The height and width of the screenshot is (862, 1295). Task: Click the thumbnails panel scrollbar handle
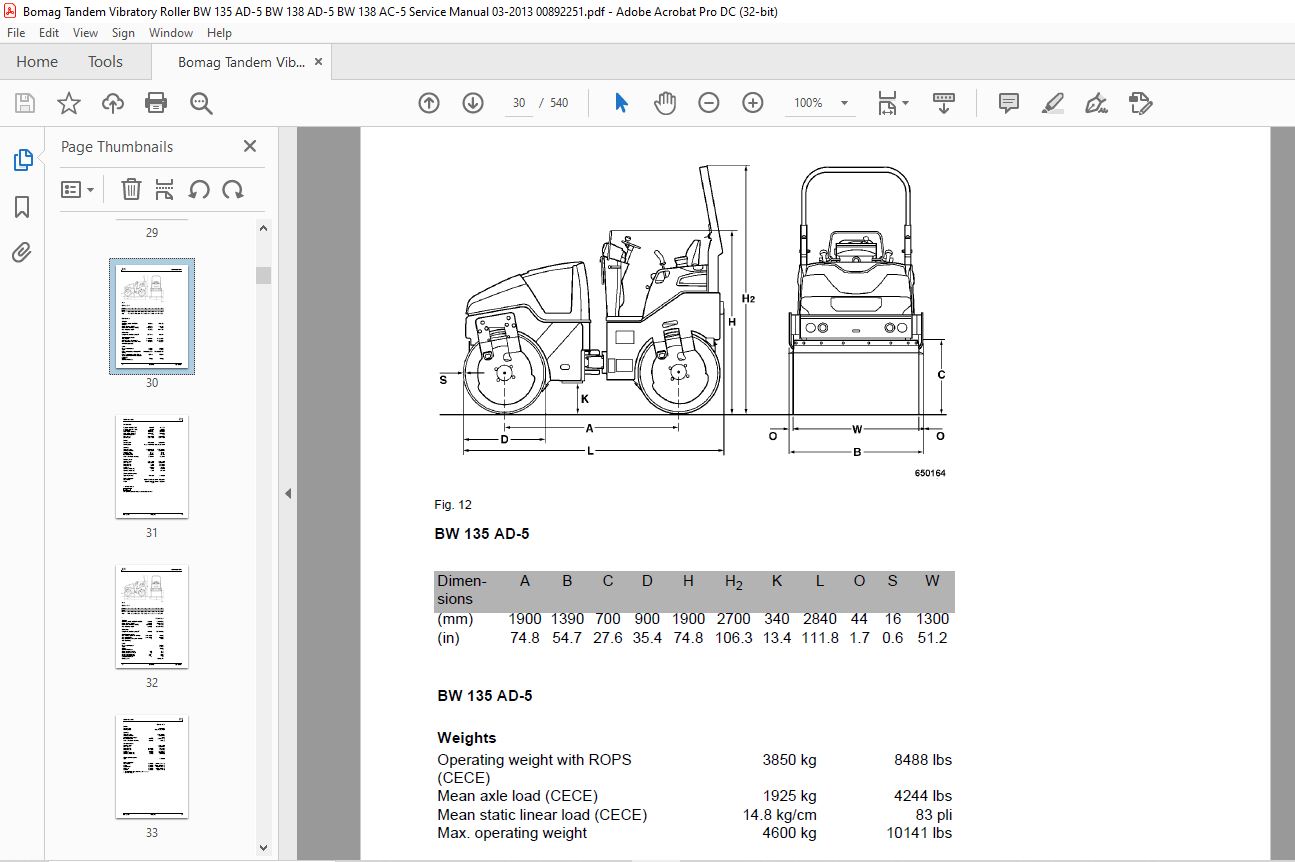tap(264, 275)
